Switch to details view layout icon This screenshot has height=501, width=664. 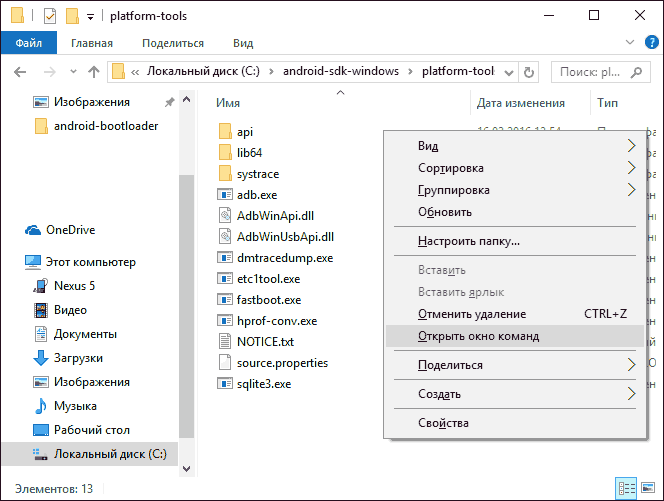tap(626, 488)
